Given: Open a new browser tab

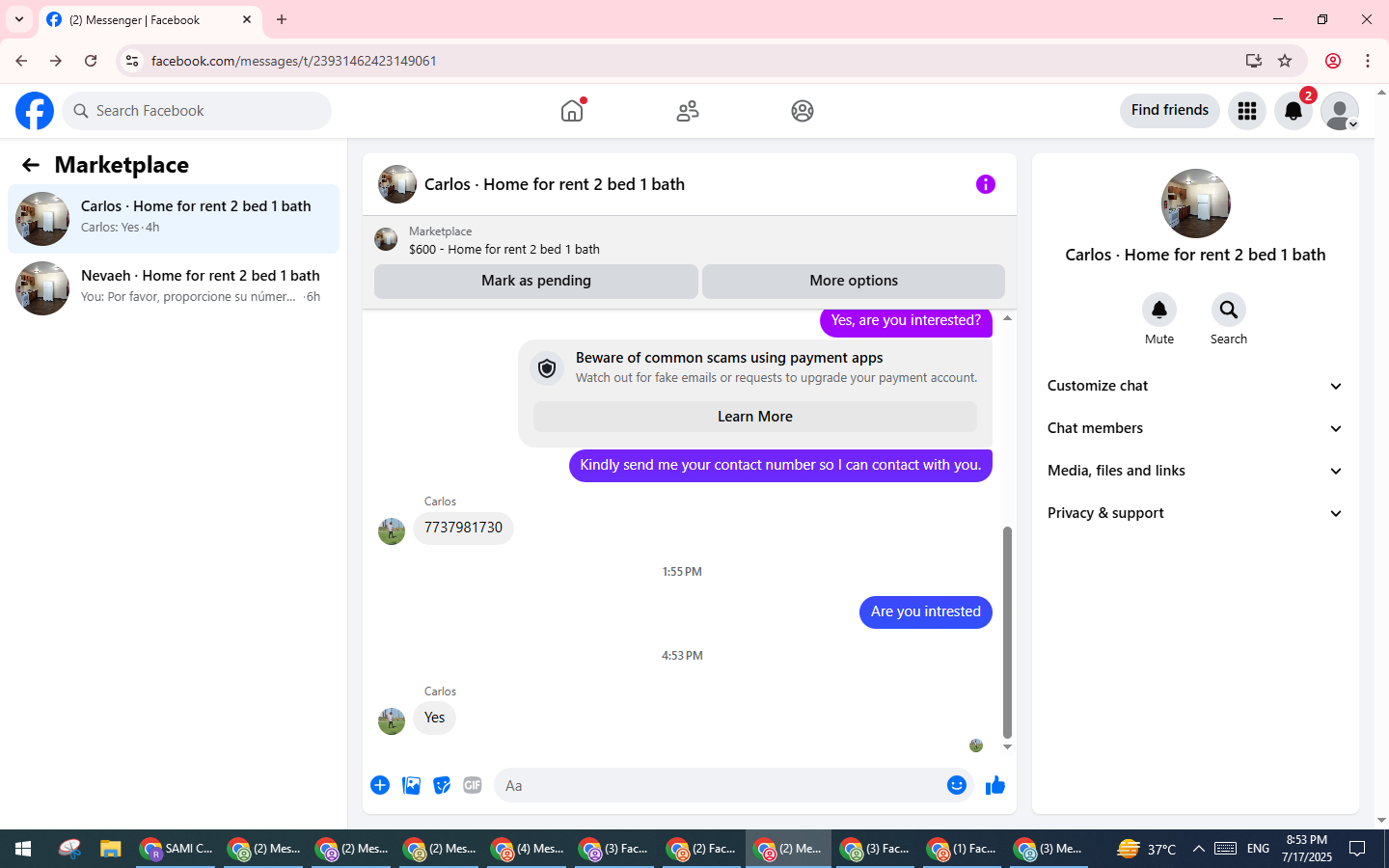Looking at the screenshot, I should pyautogui.click(x=282, y=19).
